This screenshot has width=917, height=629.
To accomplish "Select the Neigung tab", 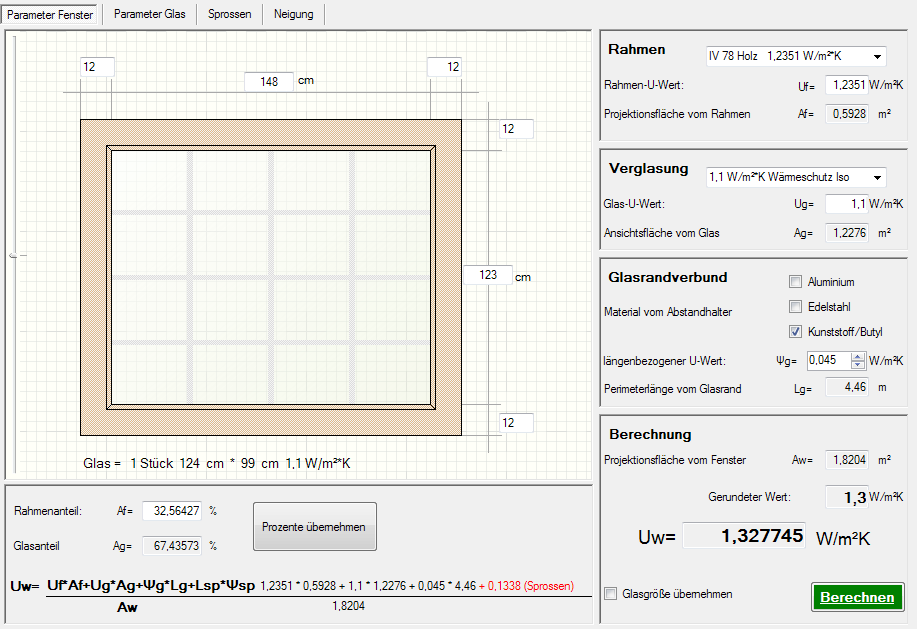I will [294, 14].
